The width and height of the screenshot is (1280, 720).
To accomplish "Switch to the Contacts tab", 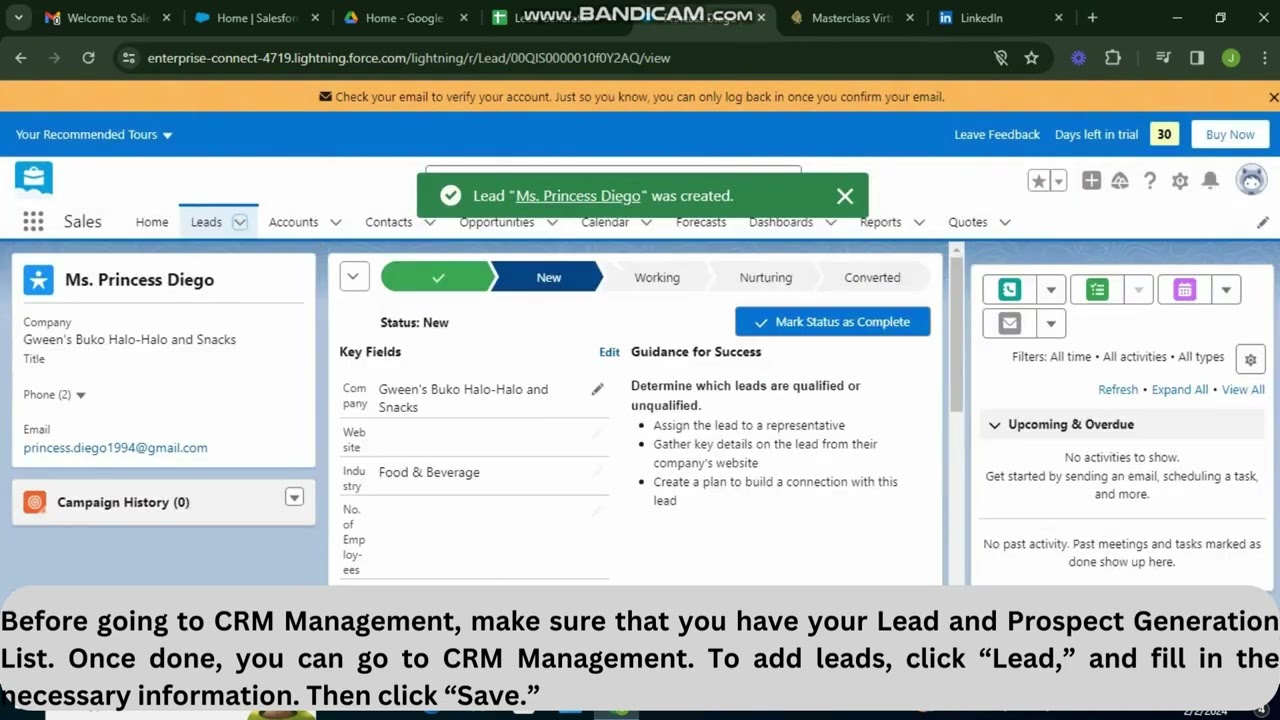I will point(388,222).
